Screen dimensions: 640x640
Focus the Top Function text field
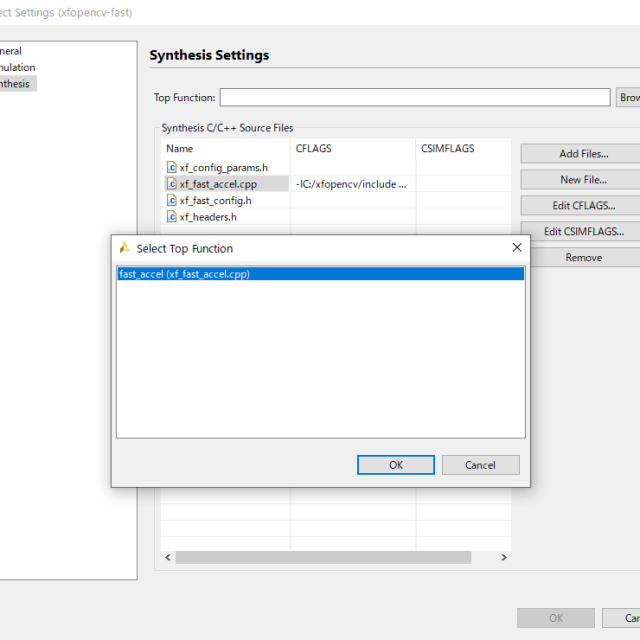tap(414, 98)
